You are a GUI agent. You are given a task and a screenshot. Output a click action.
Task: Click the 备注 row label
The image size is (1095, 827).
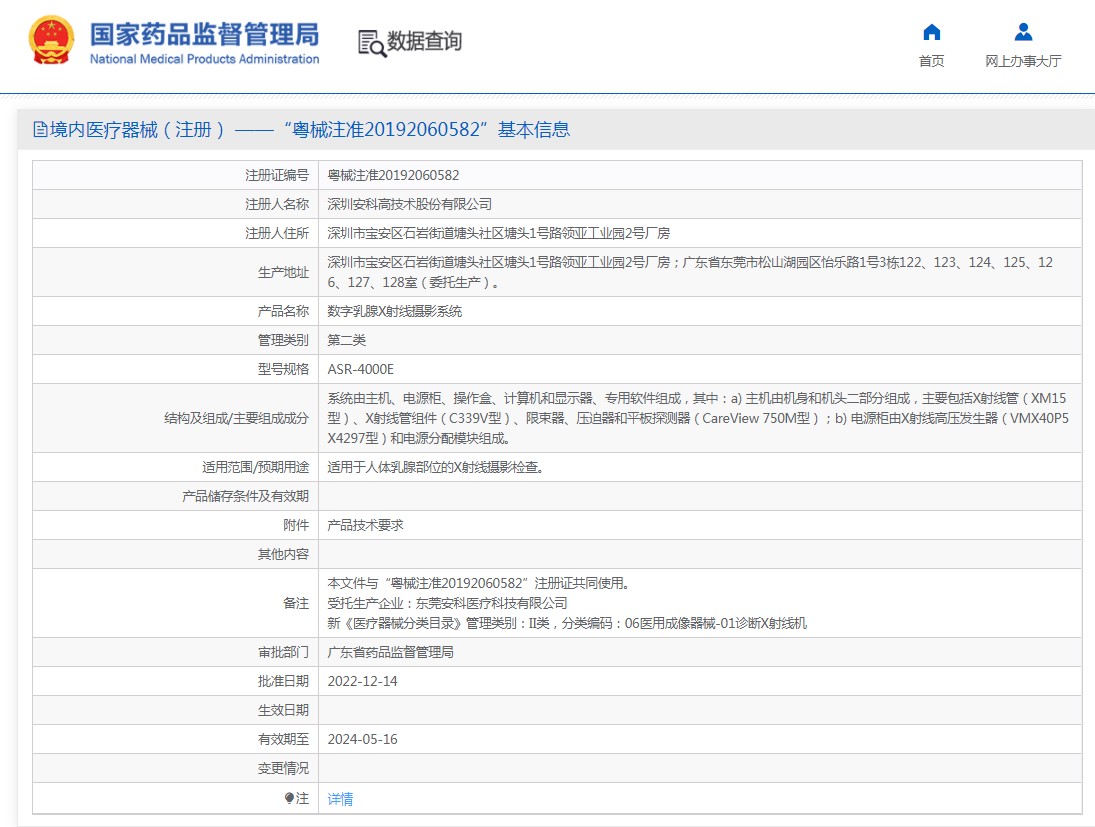tap(295, 603)
